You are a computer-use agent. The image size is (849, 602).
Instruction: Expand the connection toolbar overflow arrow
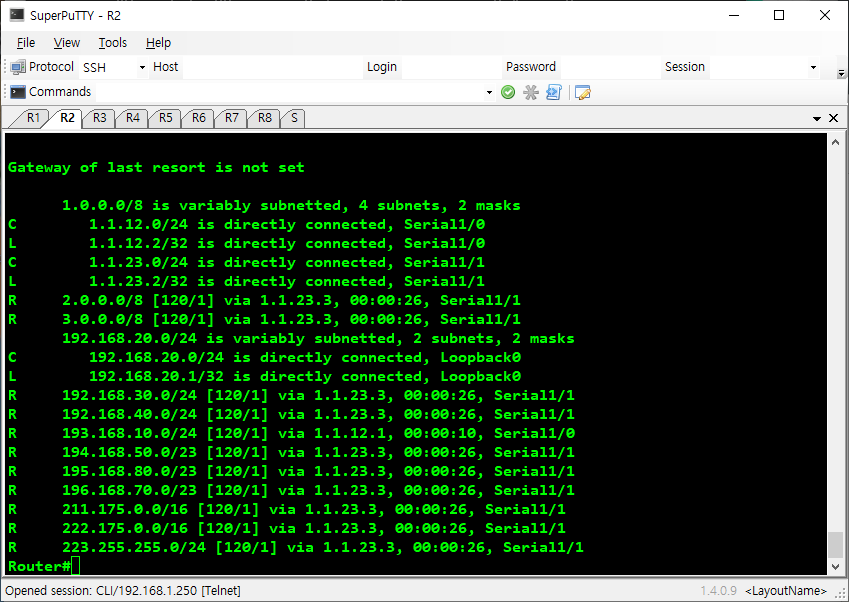coord(841,73)
